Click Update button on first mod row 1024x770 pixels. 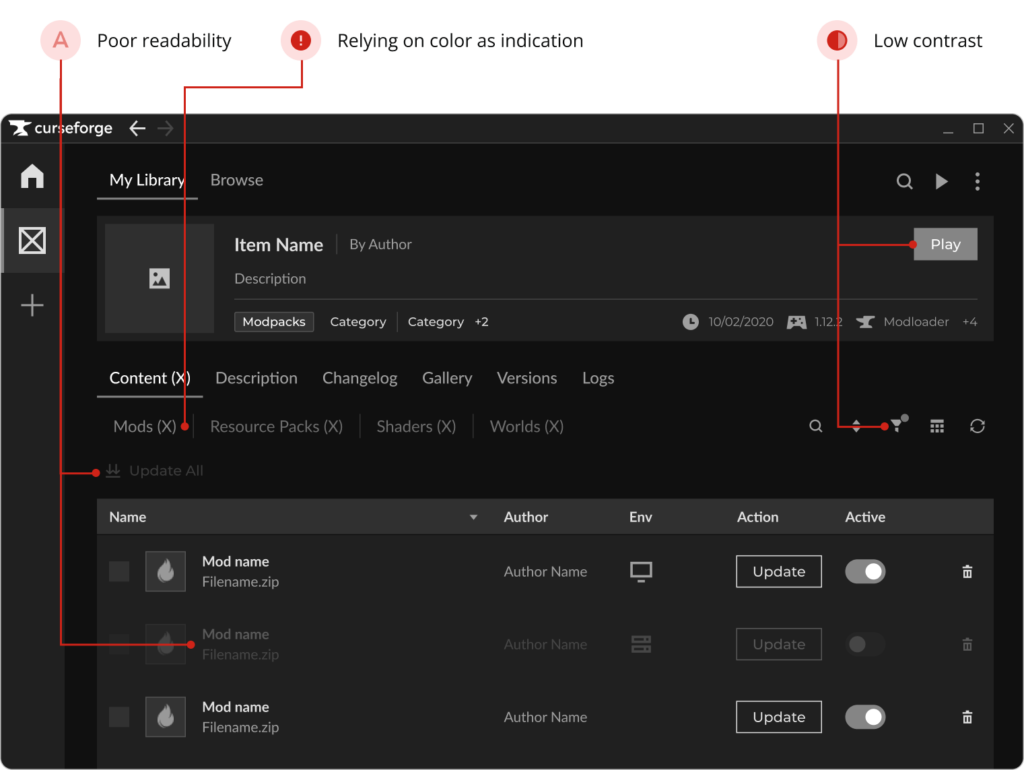click(x=779, y=572)
